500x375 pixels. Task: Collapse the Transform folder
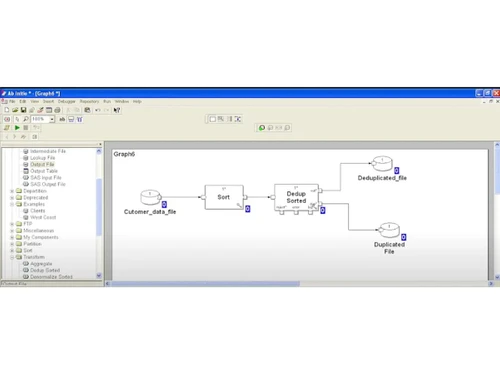click(12, 257)
